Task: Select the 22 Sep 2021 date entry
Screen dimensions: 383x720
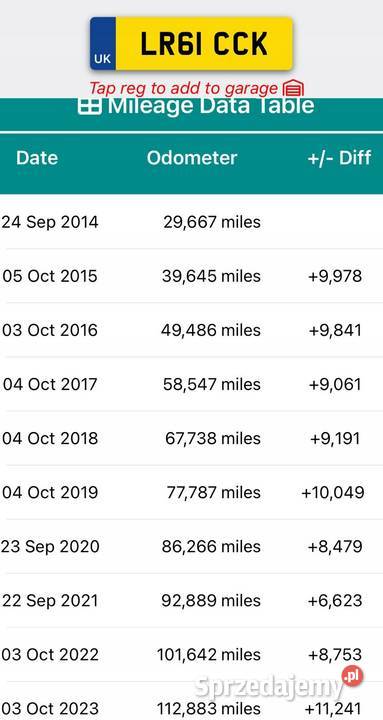Action: (x=50, y=601)
